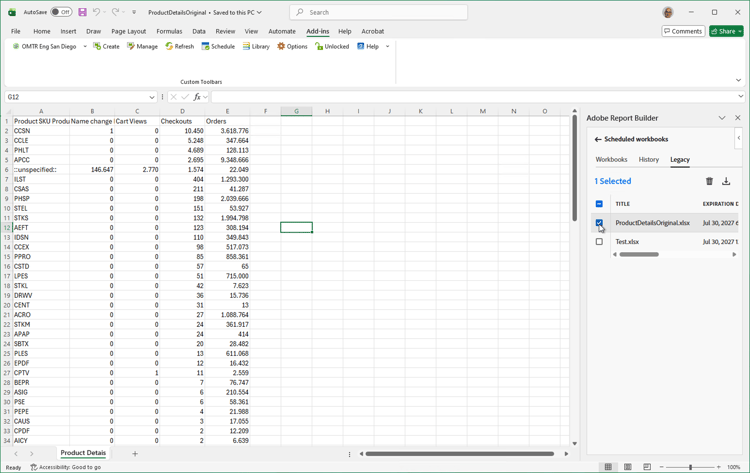Screen dimensions: 750x473
Task: Open the Options gear tool
Action: [292, 46]
